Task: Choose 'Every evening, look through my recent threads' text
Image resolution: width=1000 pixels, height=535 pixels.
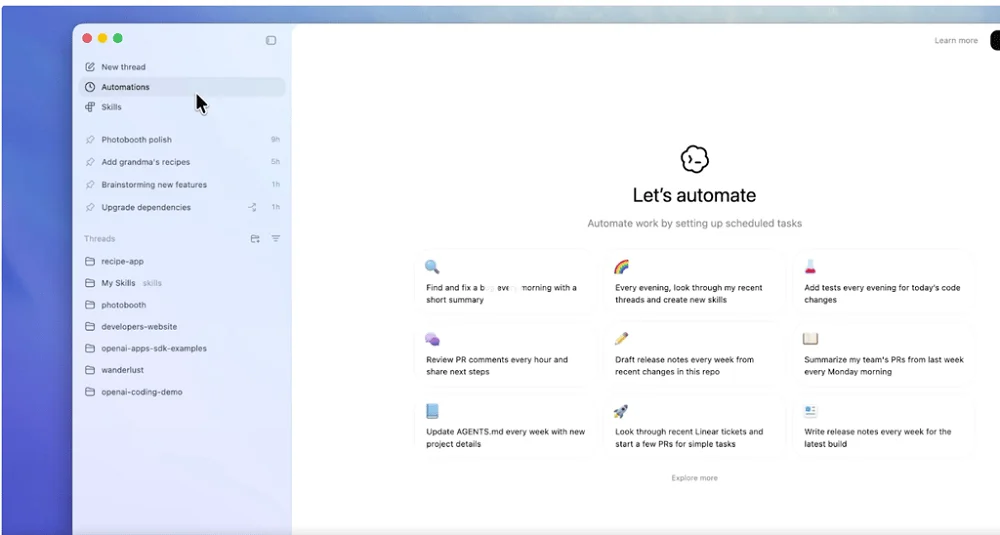Action: click(689, 293)
